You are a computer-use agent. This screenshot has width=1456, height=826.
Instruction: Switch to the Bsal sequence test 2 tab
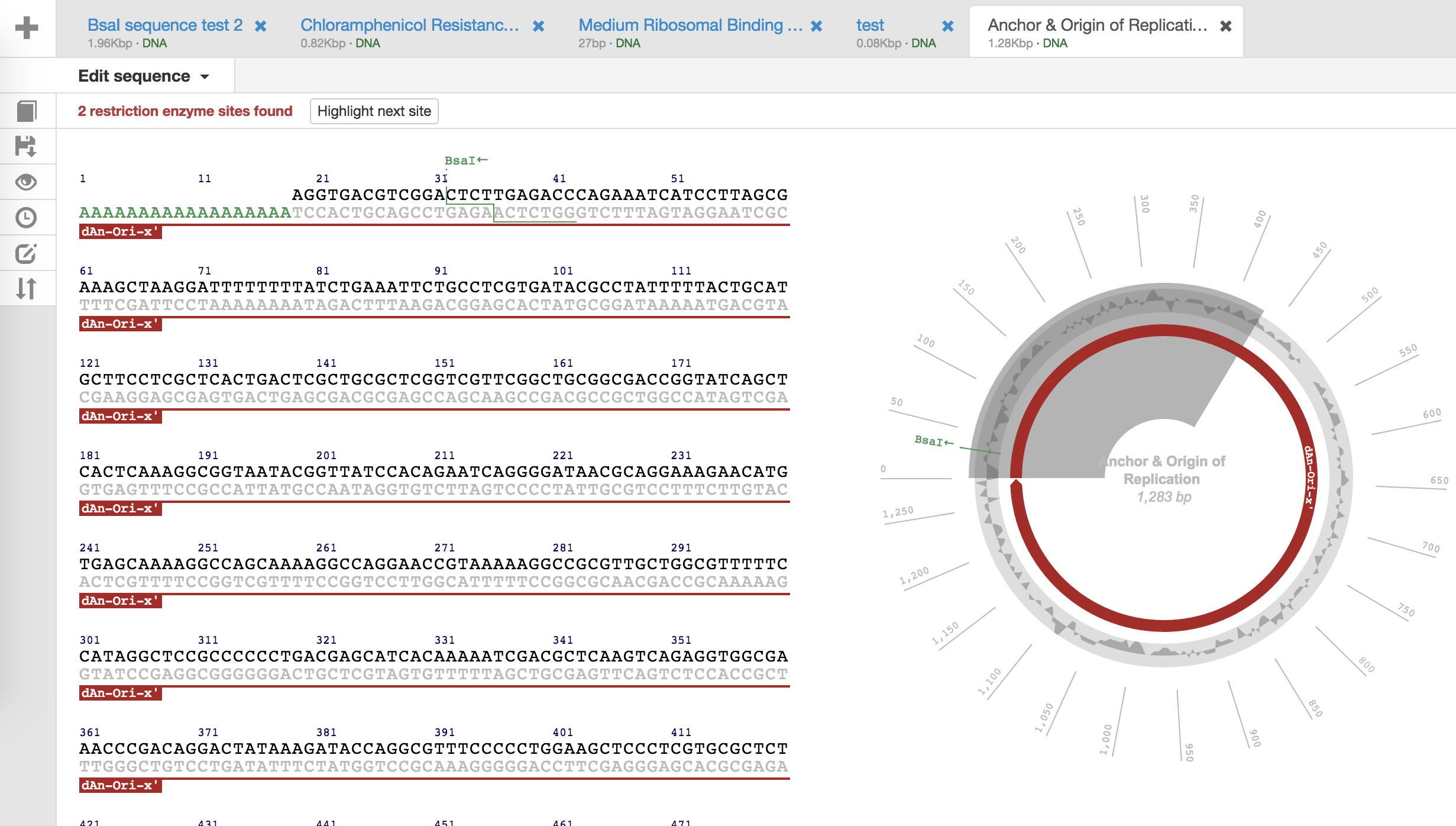(x=164, y=25)
